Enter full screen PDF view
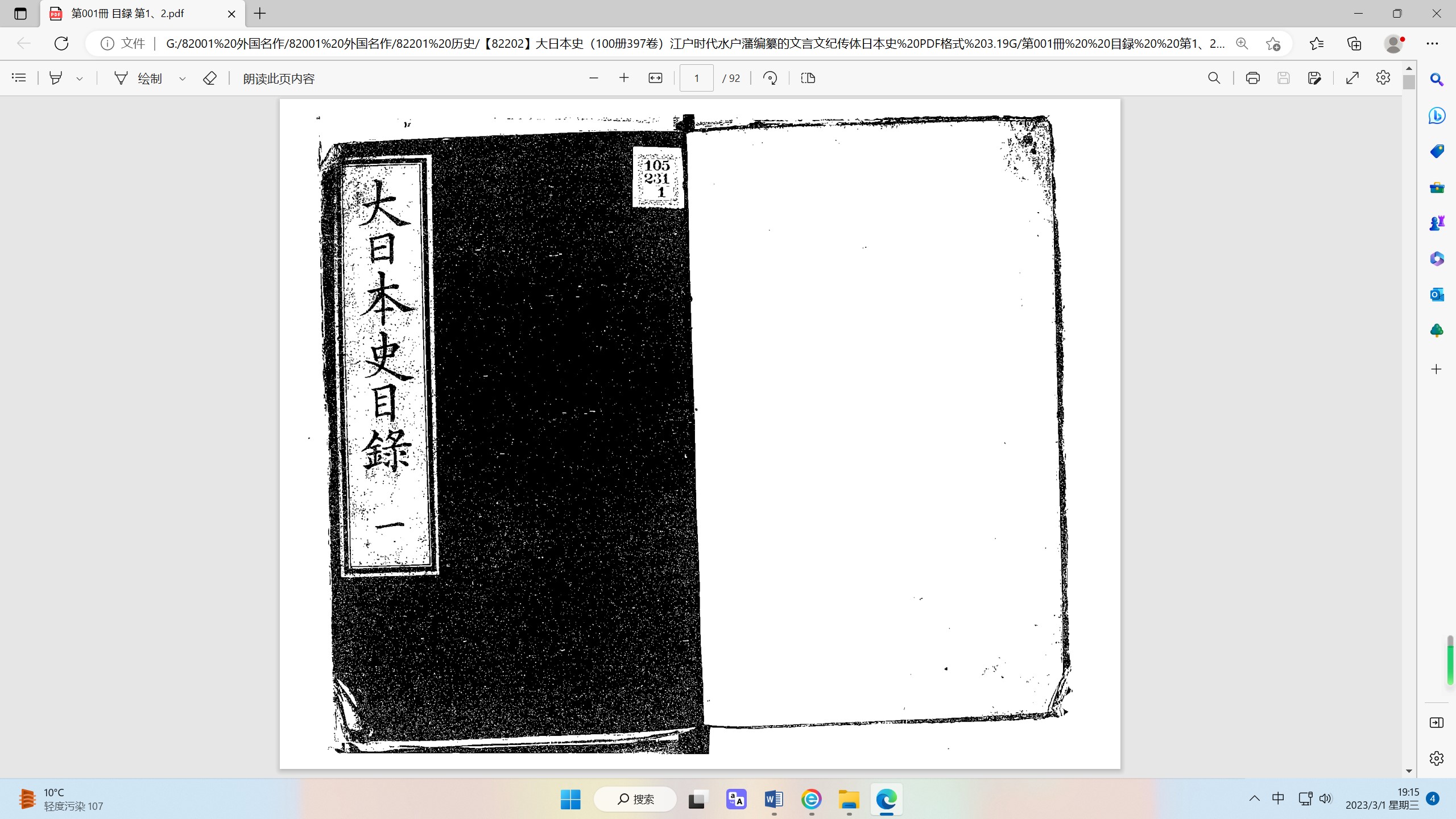Image resolution: width=1456 pixels, height=819 pixels. click(x=1352, y=78)
